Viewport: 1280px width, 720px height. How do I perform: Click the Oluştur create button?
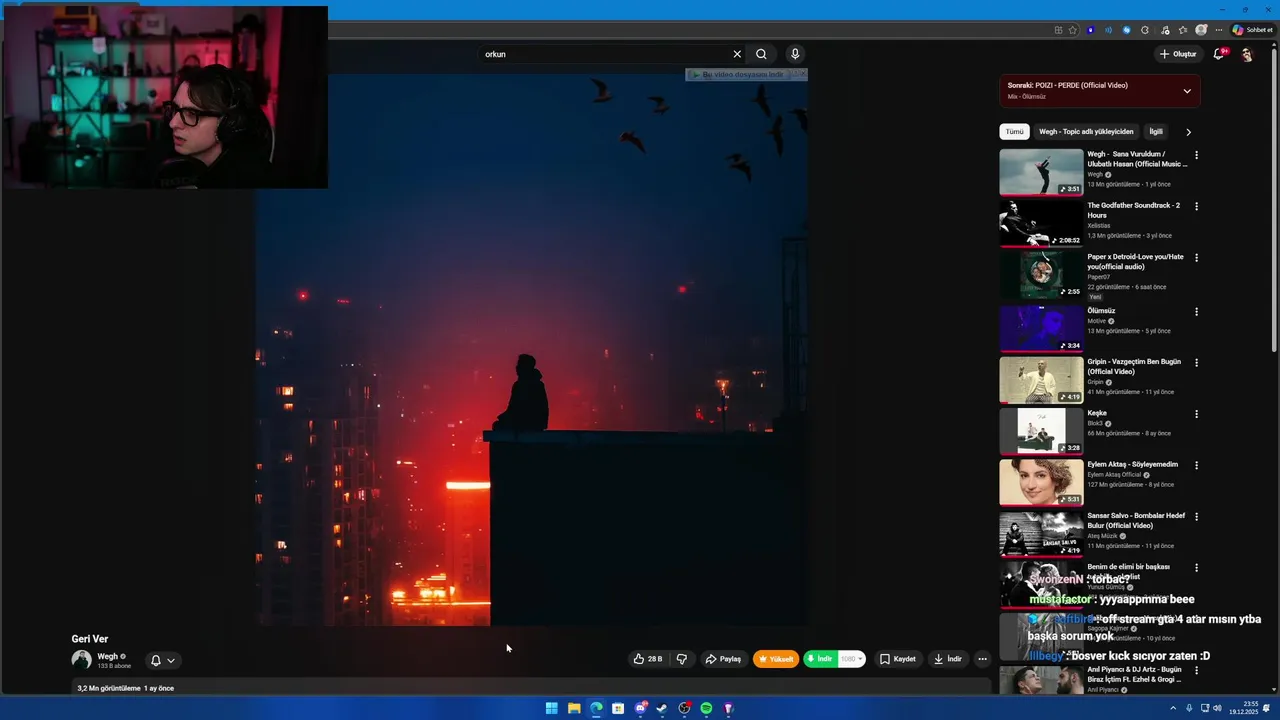(1178, 54)
